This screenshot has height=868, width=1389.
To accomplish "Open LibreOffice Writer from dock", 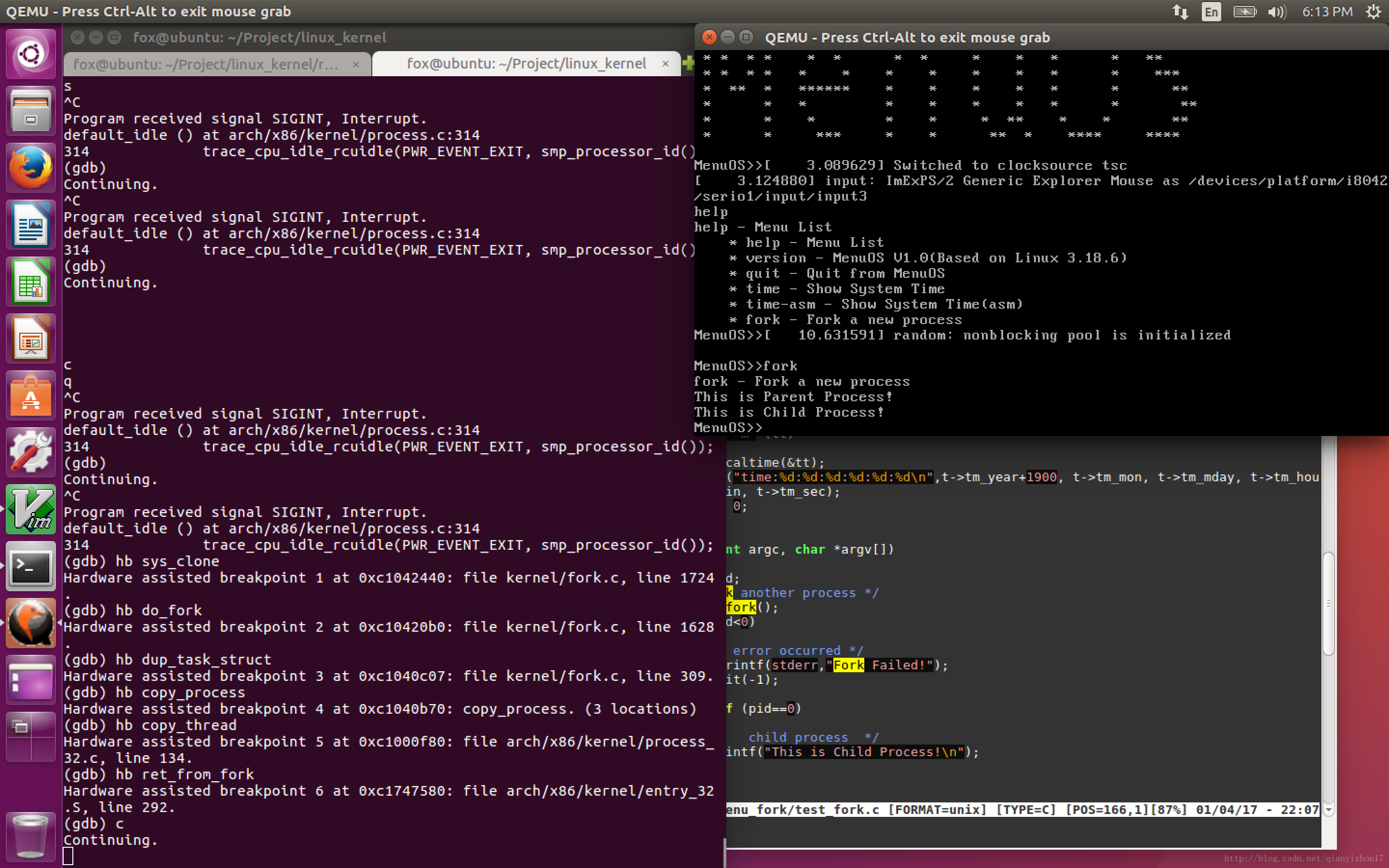I will point(30,224).
